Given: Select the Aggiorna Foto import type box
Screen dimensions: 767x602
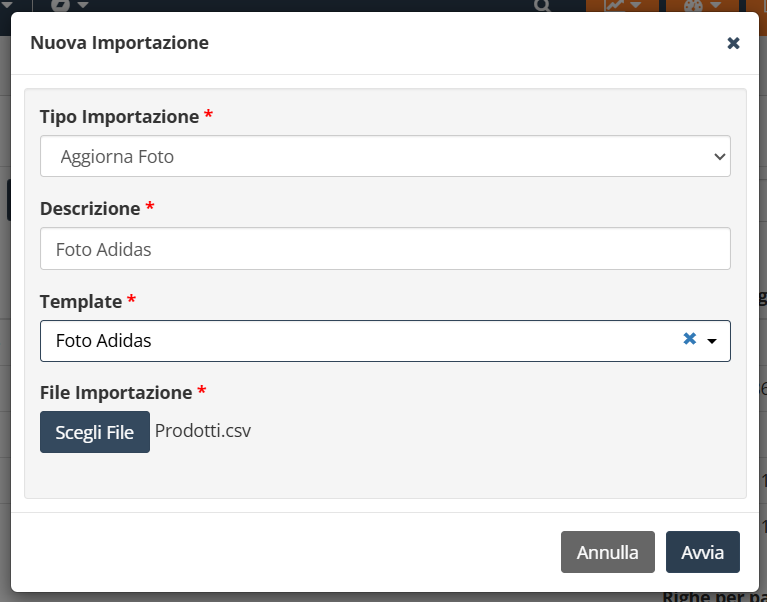Looking at the screenshot, I should click(x=385, y=156).
